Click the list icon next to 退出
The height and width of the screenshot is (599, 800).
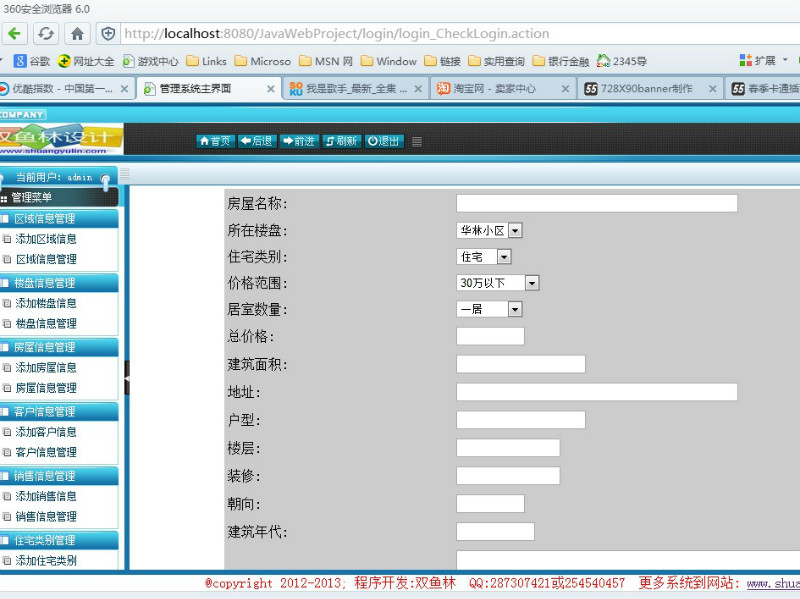pos(417,142)
